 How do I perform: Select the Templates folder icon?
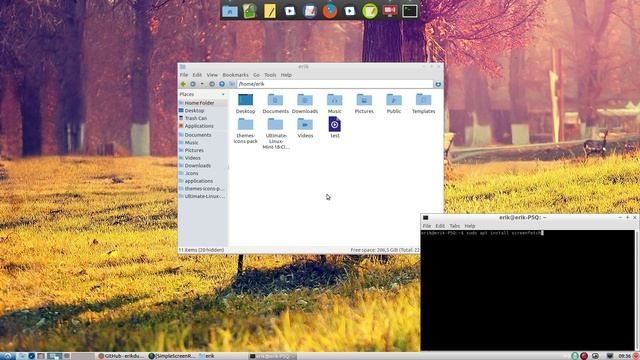coord(423,100)
